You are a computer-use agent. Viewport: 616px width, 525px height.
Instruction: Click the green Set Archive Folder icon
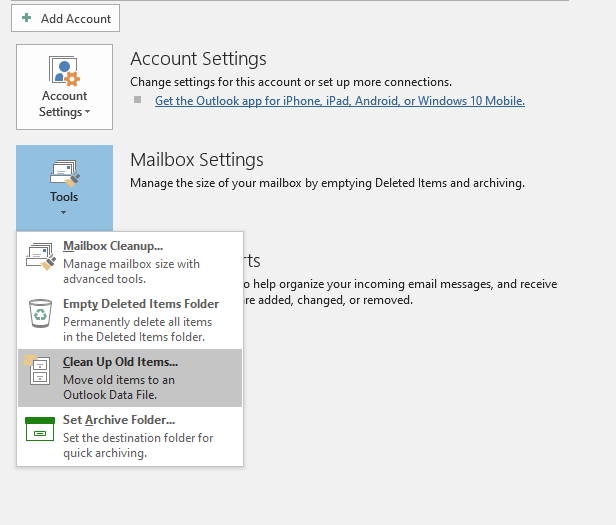click(x=39, y=429)
